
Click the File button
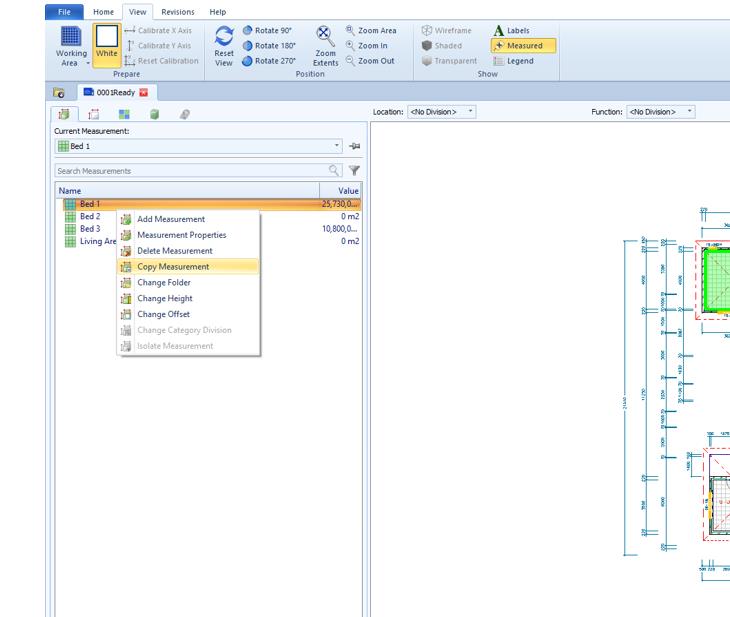point(63,12)
